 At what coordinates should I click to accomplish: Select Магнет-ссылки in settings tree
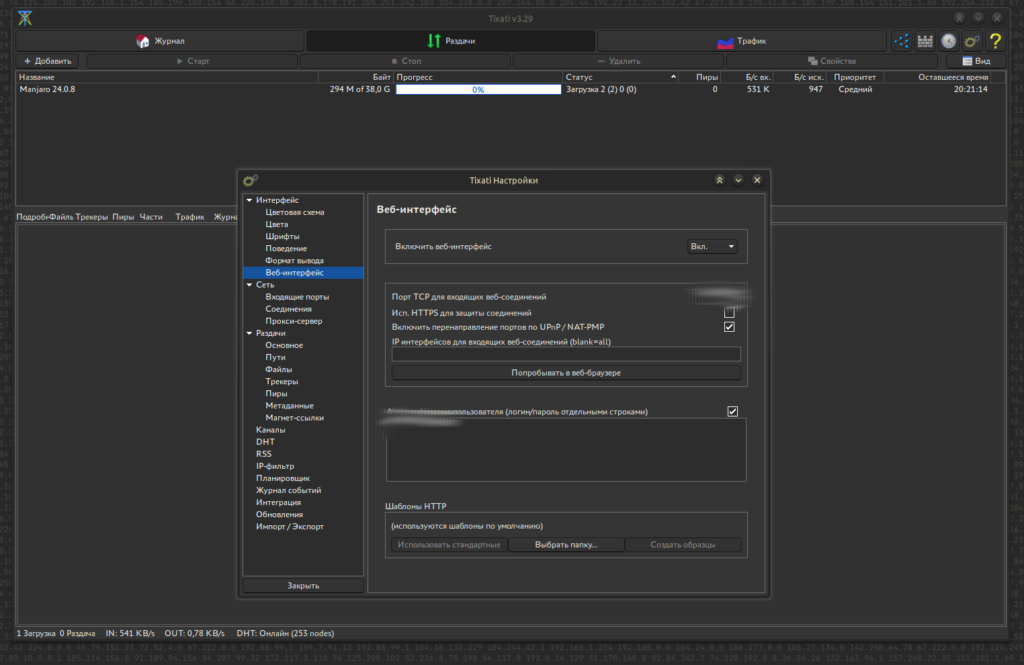[295, 418]
